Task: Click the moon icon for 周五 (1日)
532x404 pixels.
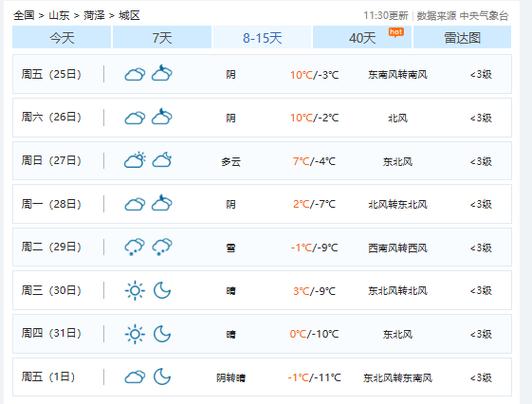Action: 162,377
